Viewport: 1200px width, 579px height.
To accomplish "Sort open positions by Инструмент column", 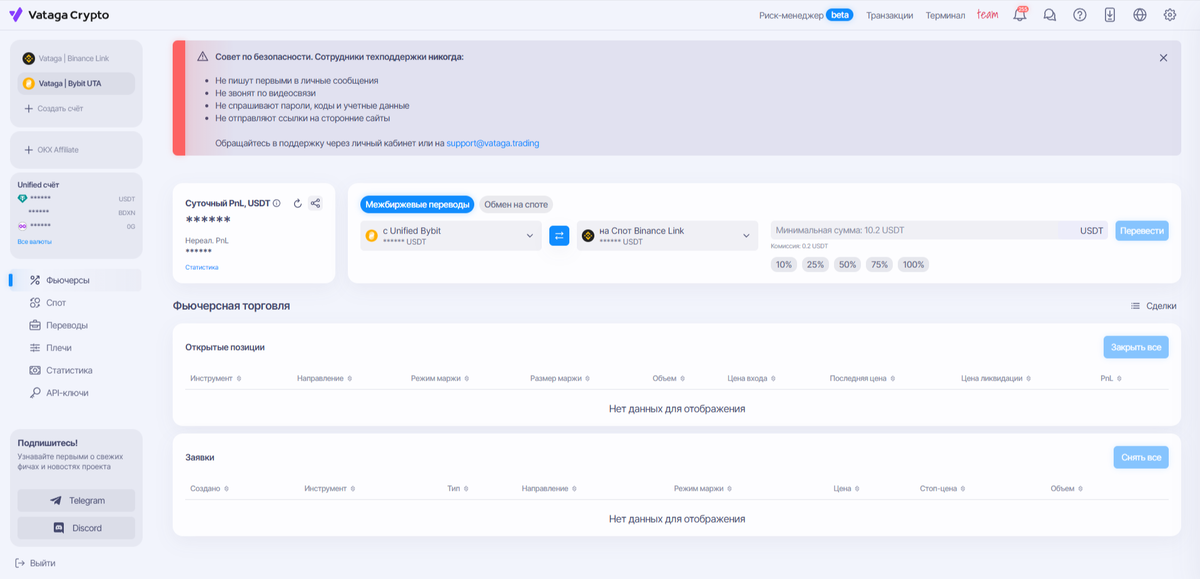I will pyautogui.click(x=216, y=379).
